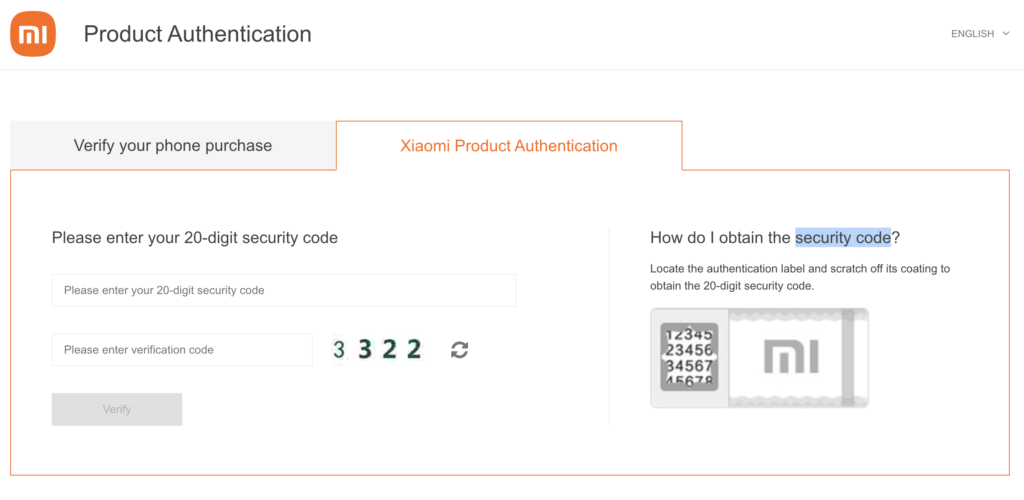Click the "Locate the authentication label" instruction text
This screenshot has height=500, width=1024.
800,277
